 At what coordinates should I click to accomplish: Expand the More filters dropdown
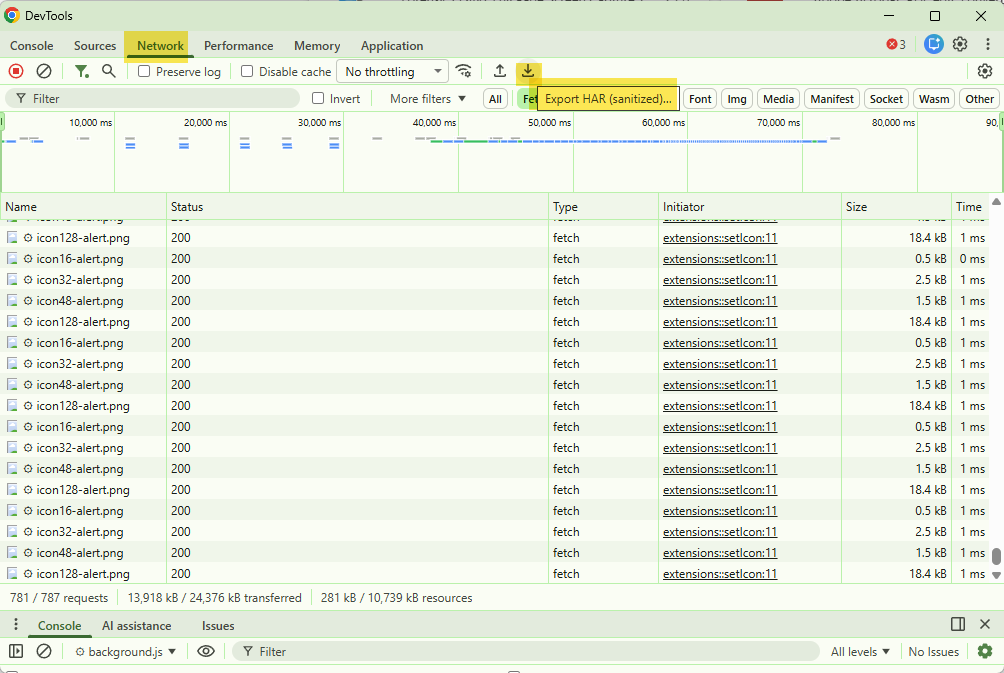click(x=428, y=99)
